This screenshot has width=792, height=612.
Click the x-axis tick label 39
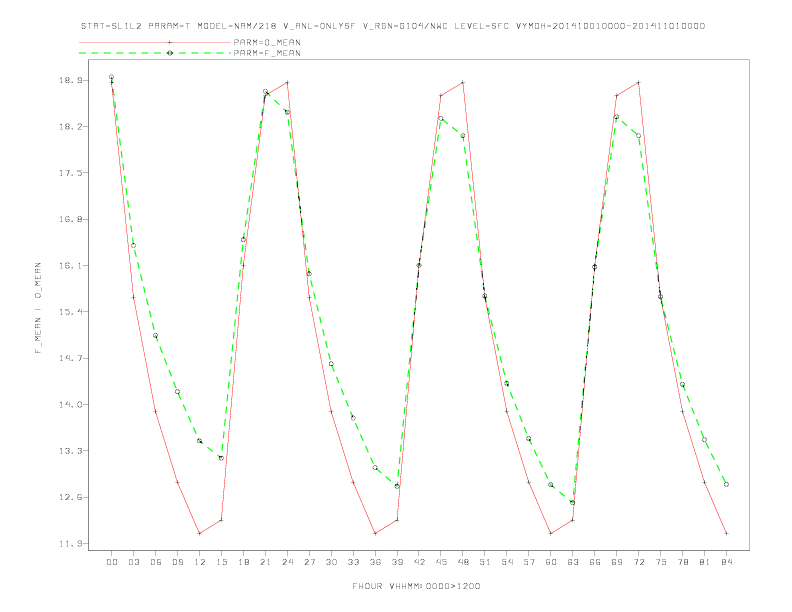click(x=397, y=562)
